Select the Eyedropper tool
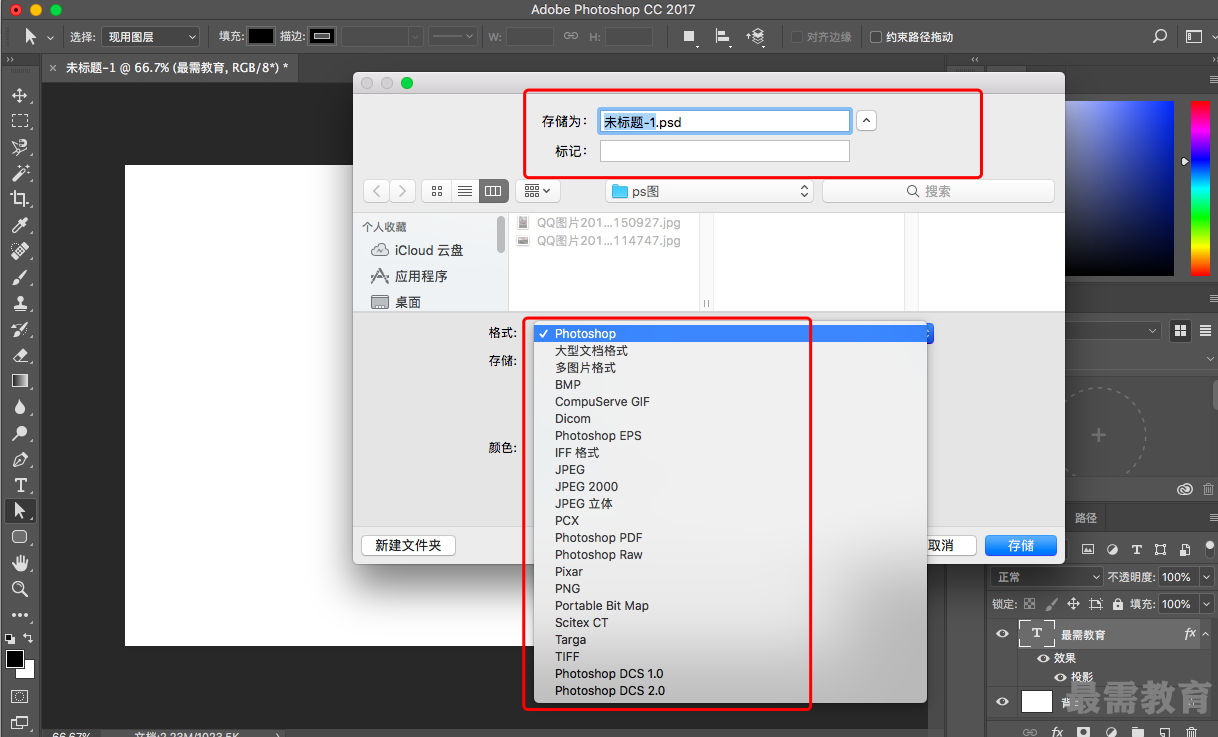1218x737 pixels. 19,226
